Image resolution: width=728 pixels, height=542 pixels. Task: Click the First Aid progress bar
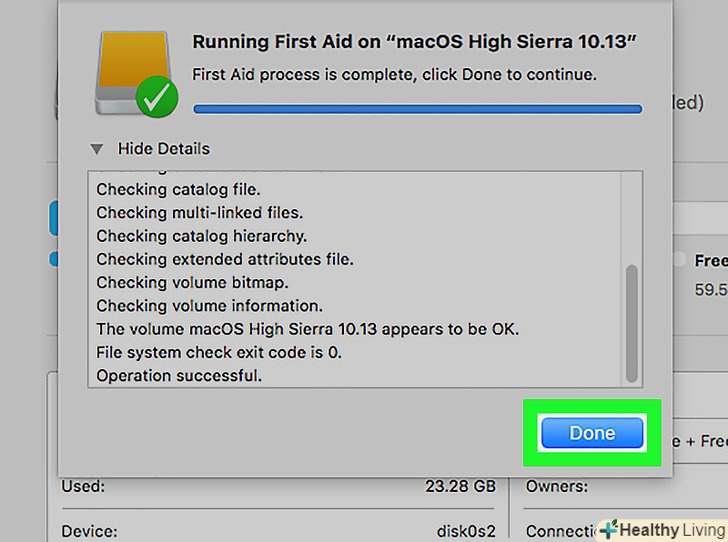click(x=416, y=107)
